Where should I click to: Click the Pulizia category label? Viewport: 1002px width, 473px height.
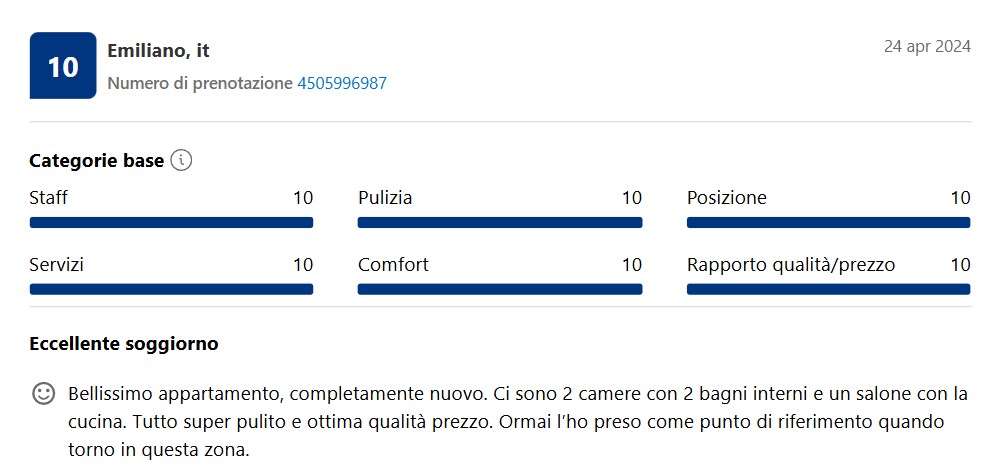(385, 198)
